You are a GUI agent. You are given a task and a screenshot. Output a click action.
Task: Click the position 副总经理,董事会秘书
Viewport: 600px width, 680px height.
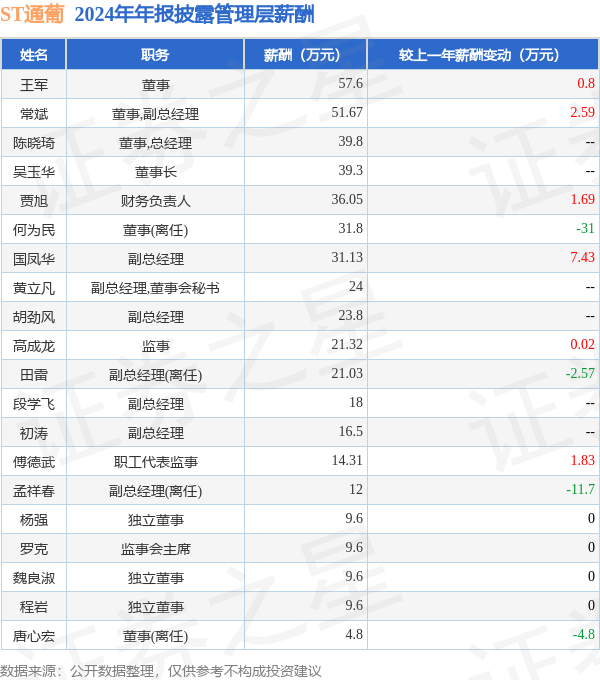click(x=155, y=288)
